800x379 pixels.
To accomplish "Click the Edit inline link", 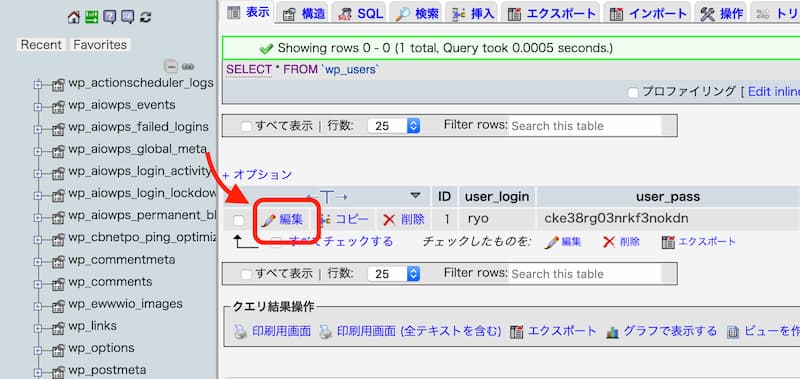I will tap(774, 92).
